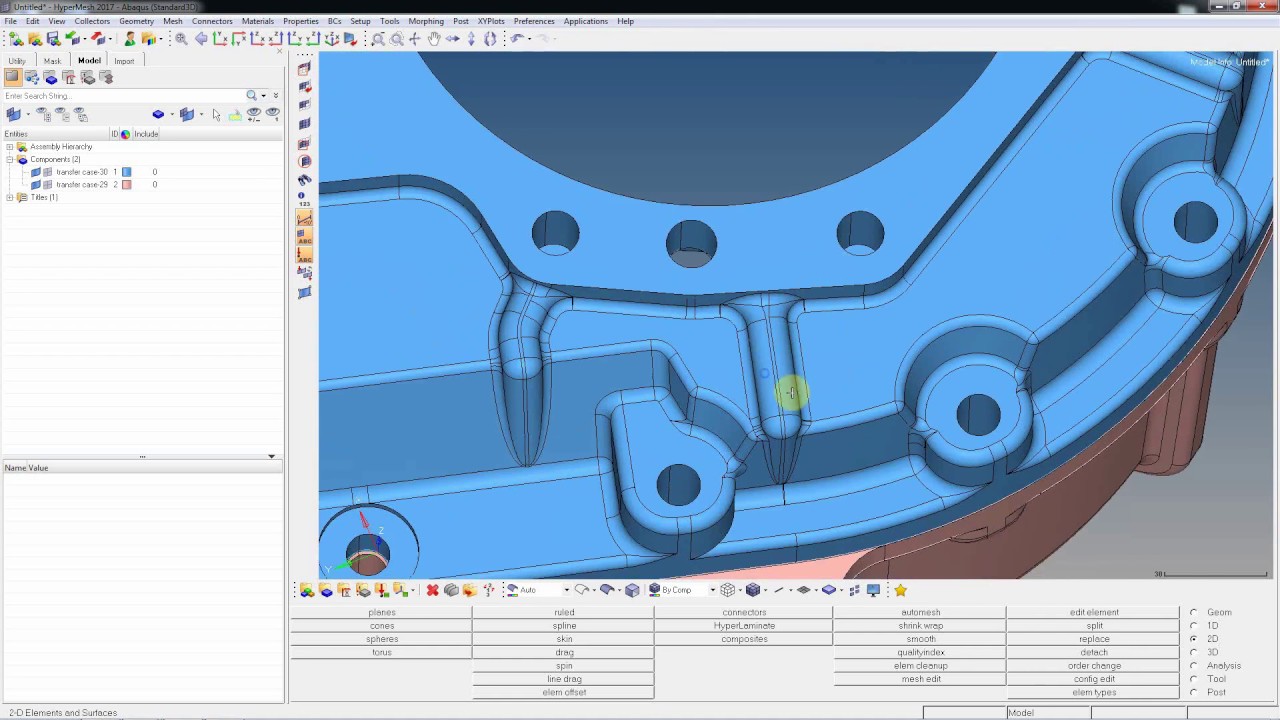
Task: Select the Post radio button
Action: click(x=1193, y=692)
